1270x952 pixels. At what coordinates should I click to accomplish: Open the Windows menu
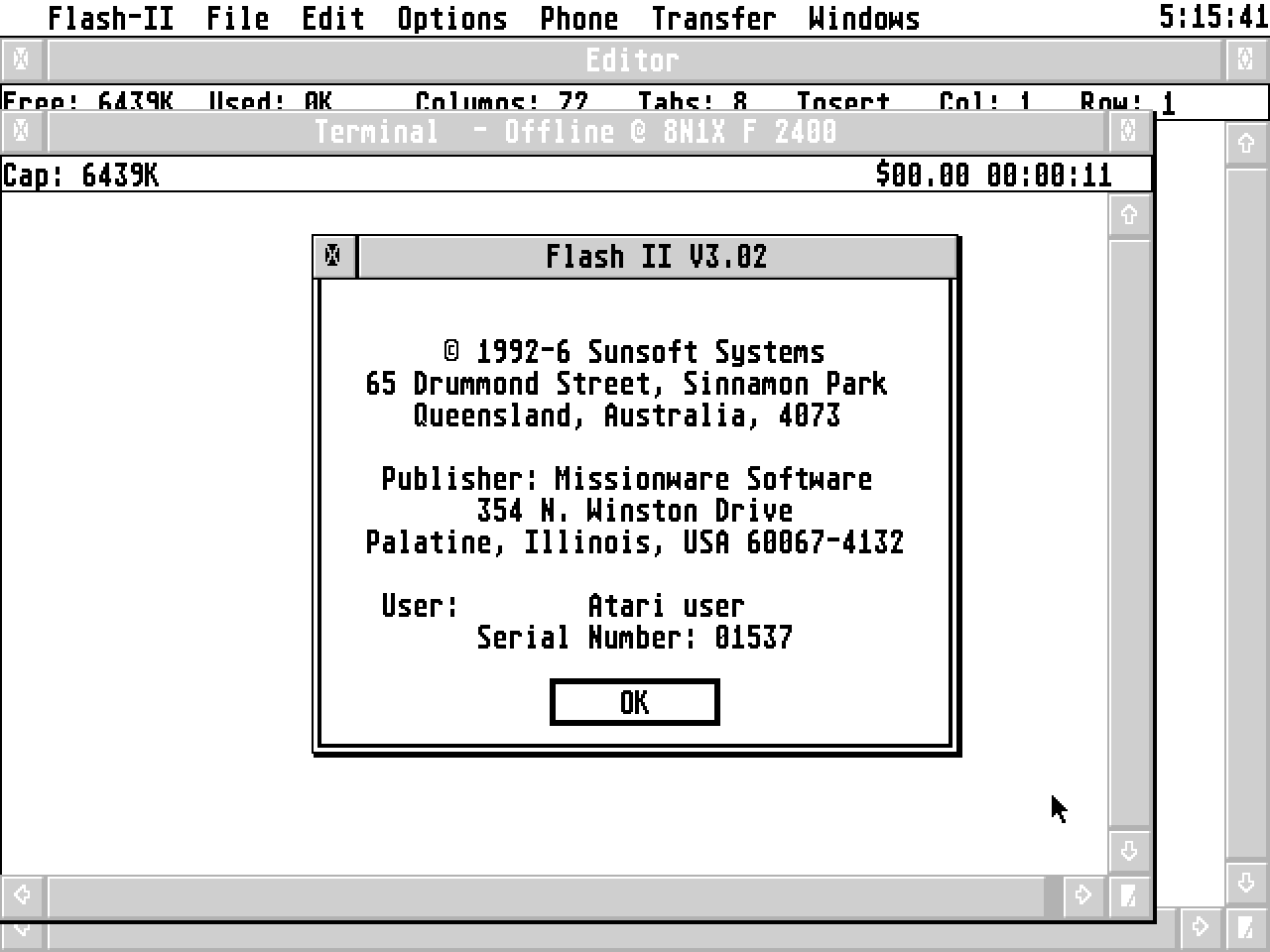point(864,18)
